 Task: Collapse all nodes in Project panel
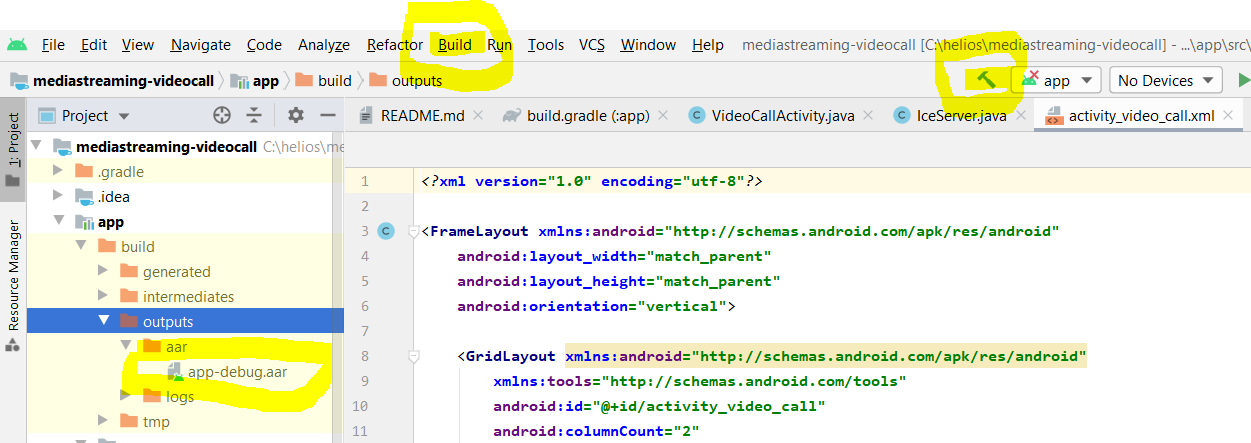coord(254,115)
